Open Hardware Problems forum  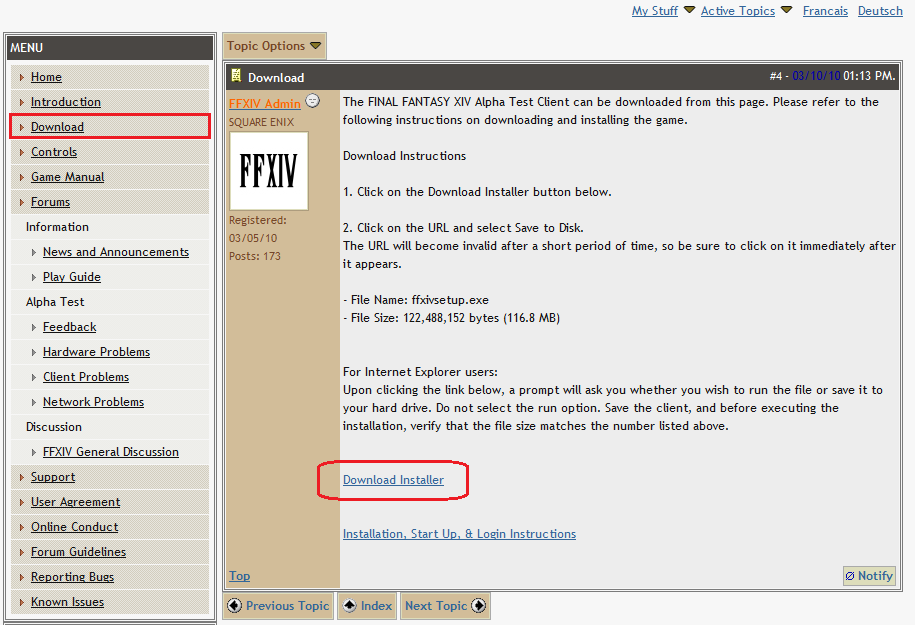[96, 352]
